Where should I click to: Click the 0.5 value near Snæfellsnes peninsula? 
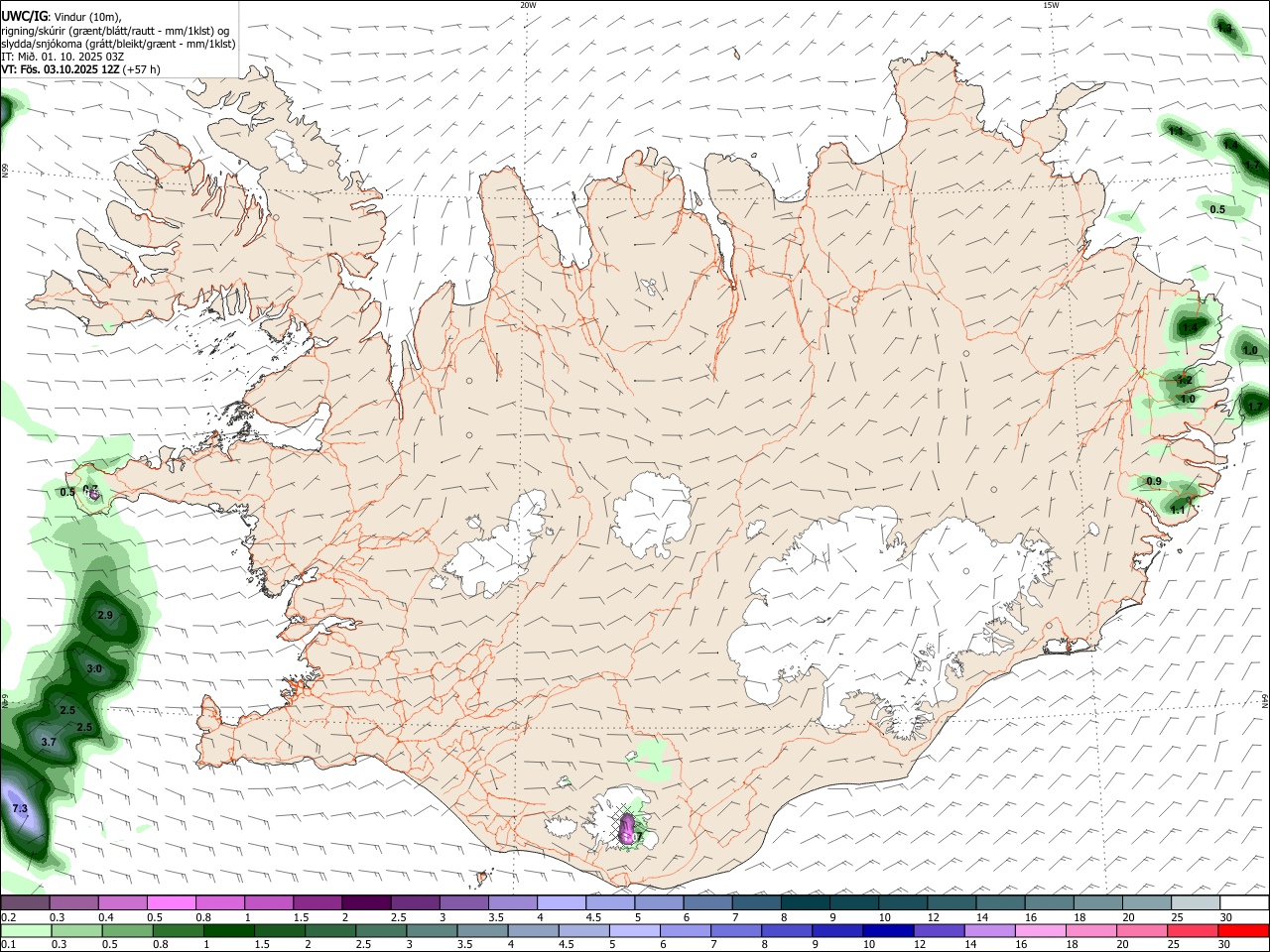[x=67, y=492]
